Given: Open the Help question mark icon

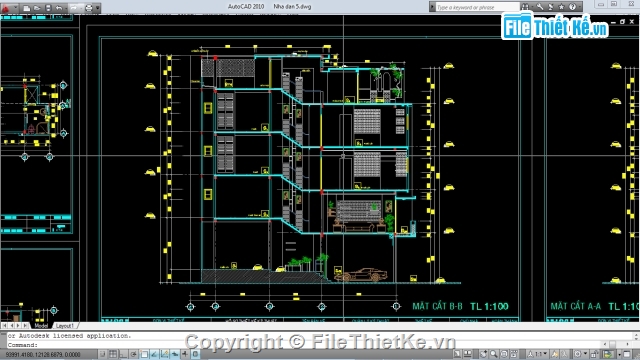Looking at the screenshot, I should pyautogui.click(x=572, y=7).
